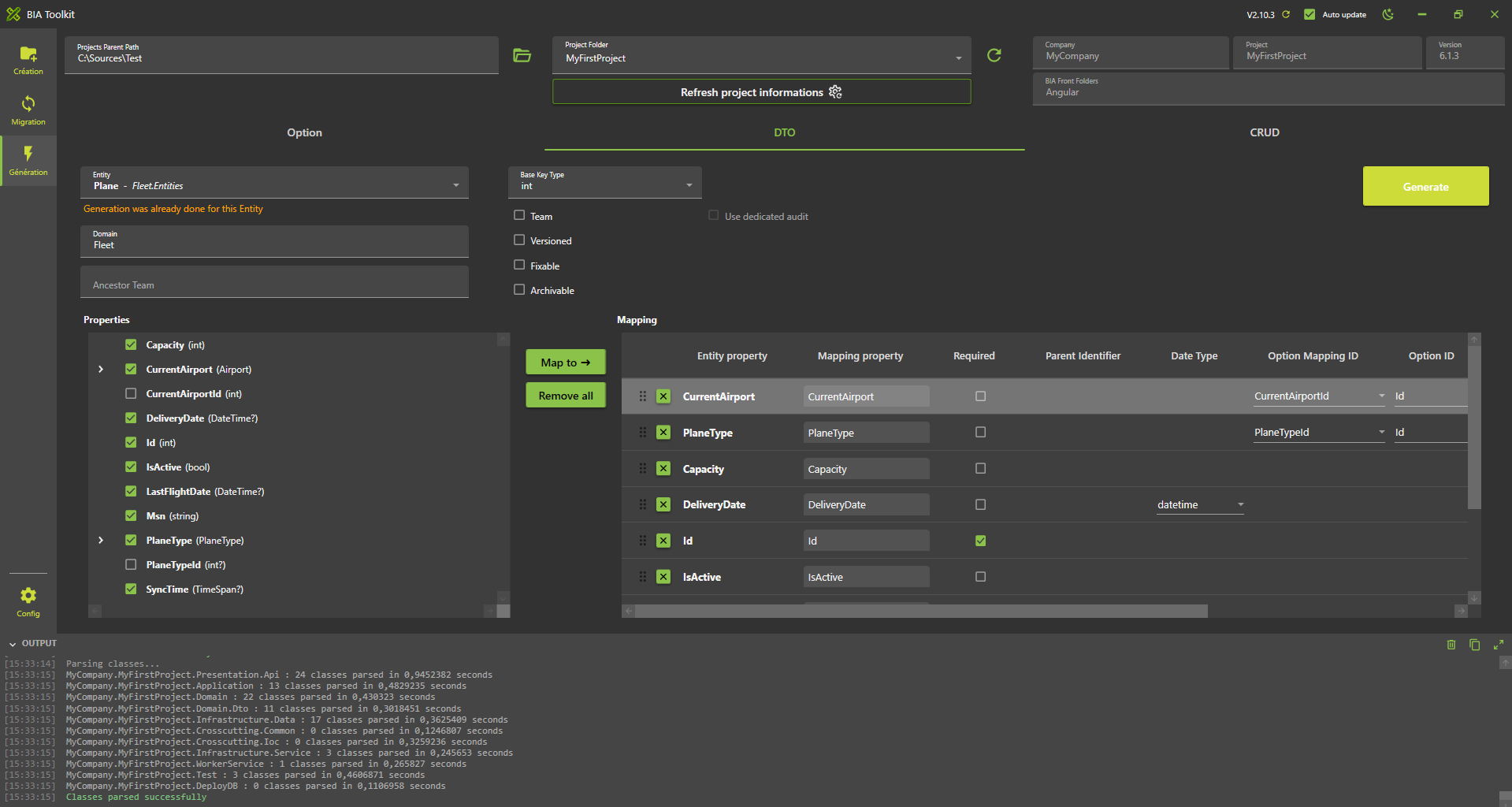1512x807 pixels.
Task: Uncheck the Required box for Id row
Action: 980,541
